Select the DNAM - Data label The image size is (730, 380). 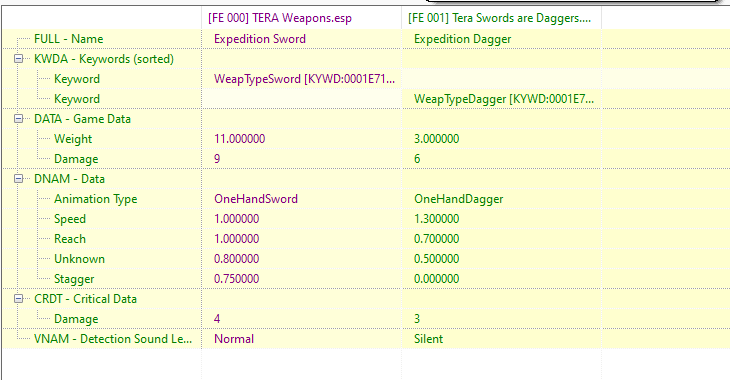point(69,179)
